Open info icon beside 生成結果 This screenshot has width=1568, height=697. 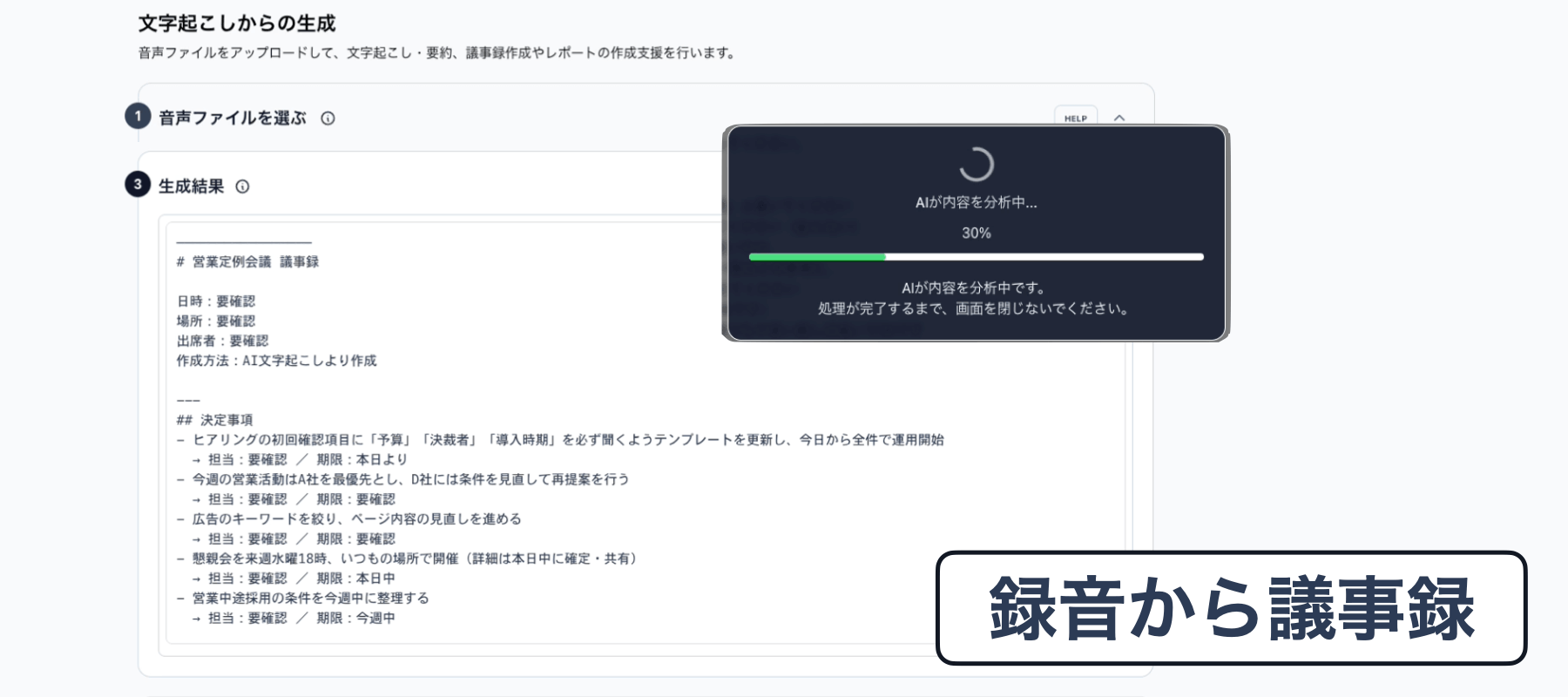click(x=242, y=186)
